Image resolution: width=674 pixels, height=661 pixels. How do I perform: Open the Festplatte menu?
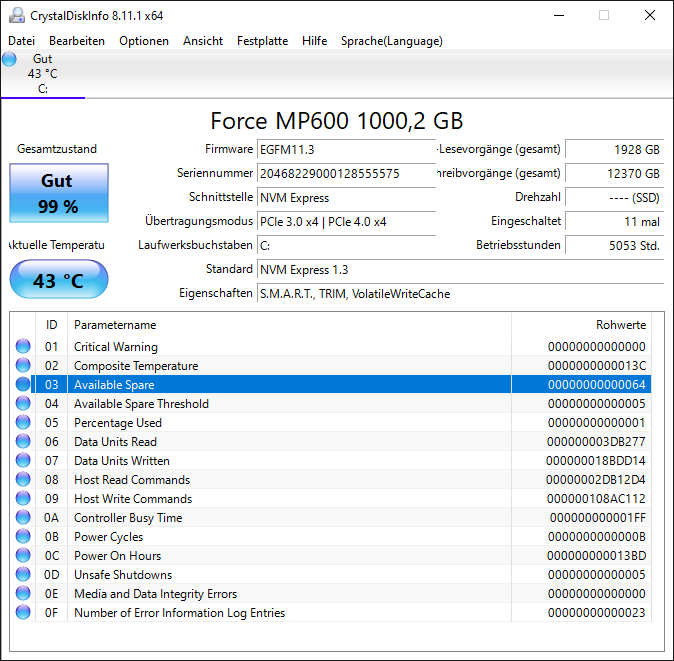point(263,41)
